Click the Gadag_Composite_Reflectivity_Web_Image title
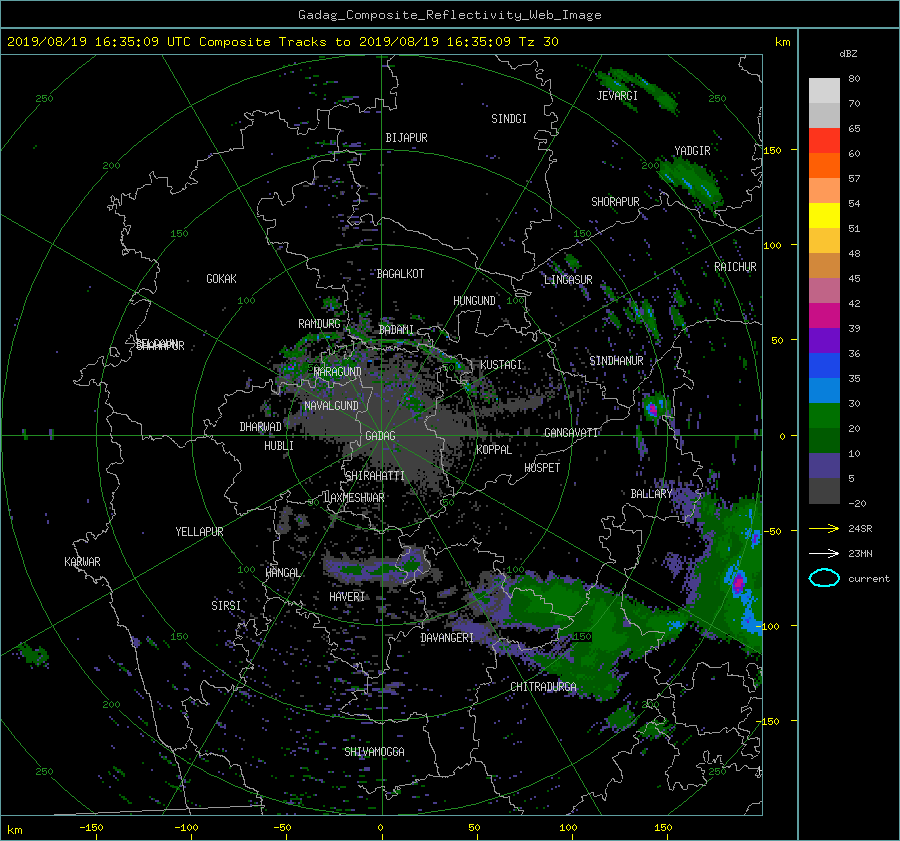 tap(449, 15)
